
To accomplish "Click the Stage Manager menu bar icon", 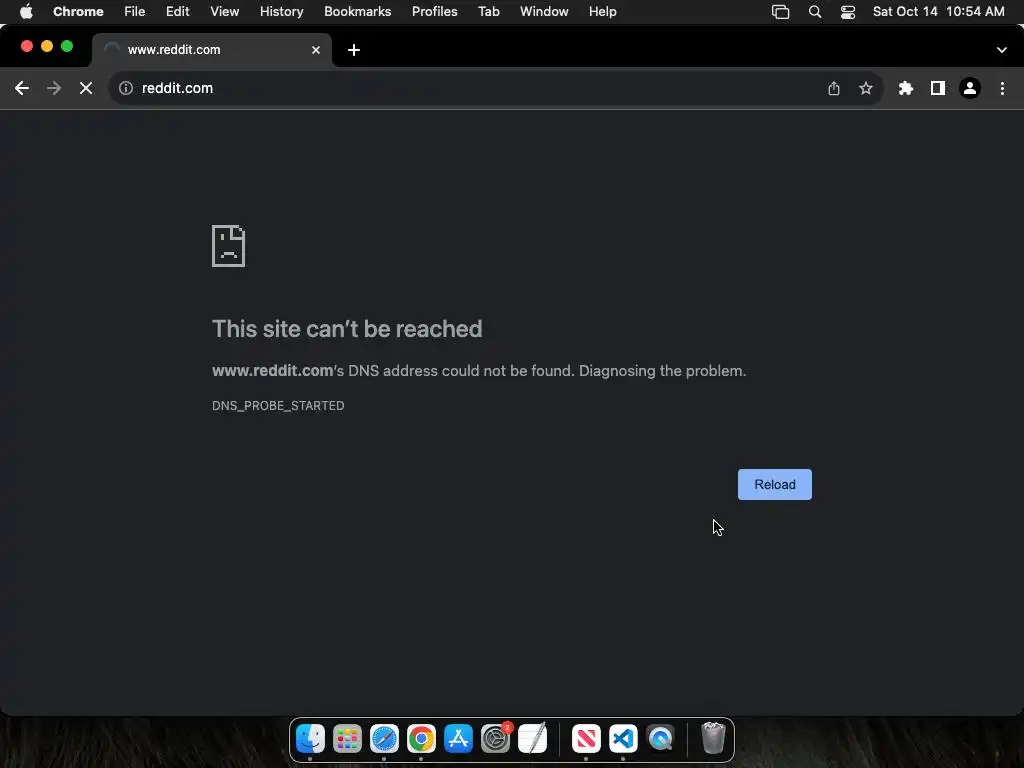I will click(x=780, y=12).
